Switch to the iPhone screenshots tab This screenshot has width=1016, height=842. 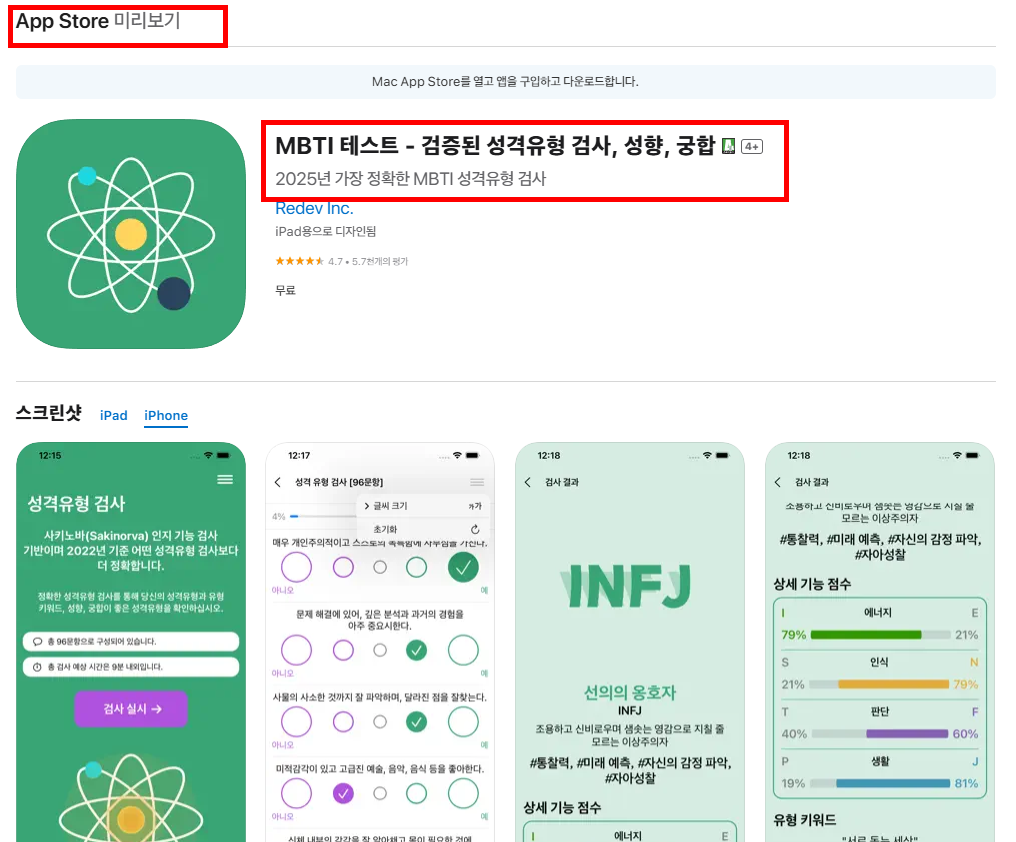pyautogui.click(x=166, y=415)
